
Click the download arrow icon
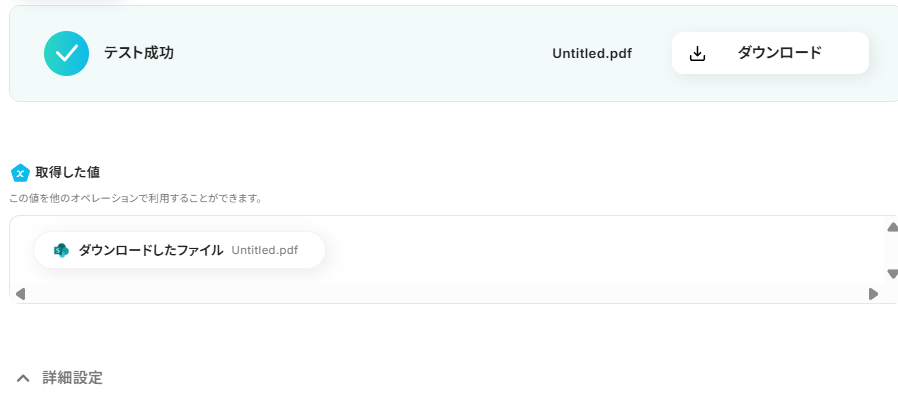[x=697, y=53]
